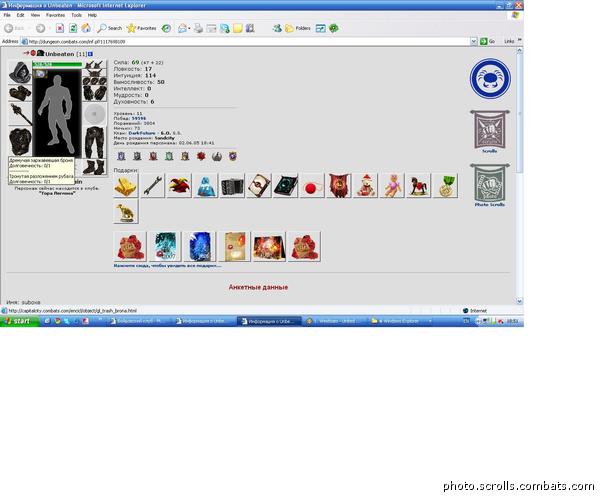Click the accordion gift
The width and height of the screenshot is (600, 496).
(x=232, y=186)
